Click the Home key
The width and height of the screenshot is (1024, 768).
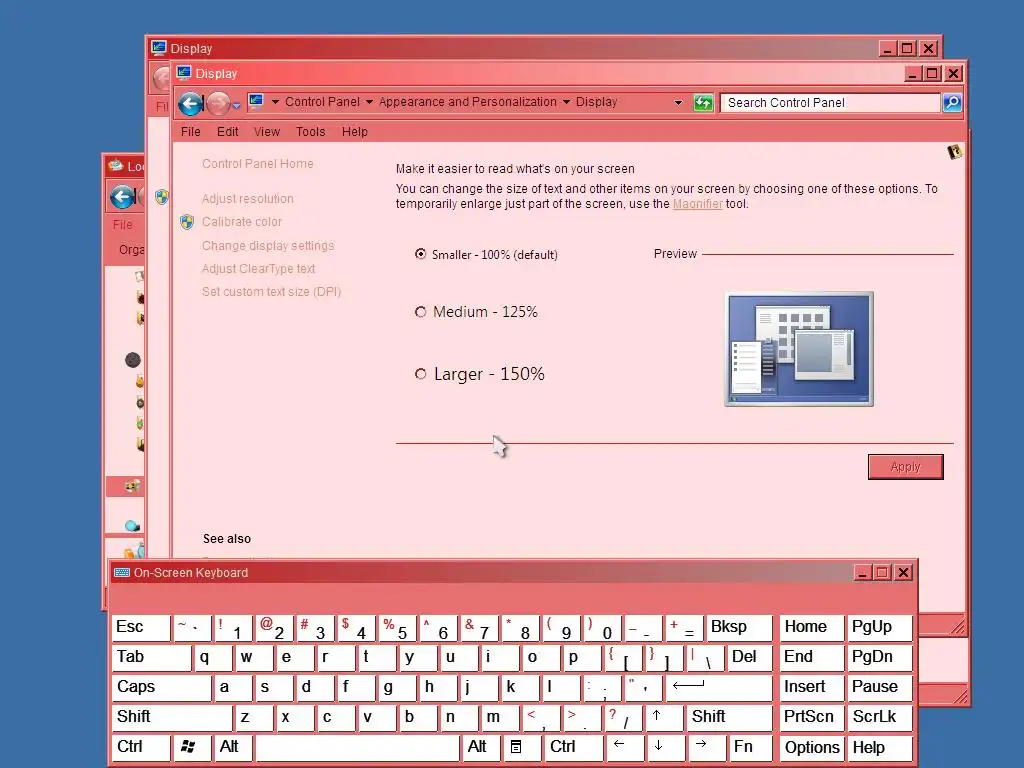[811, 628]
